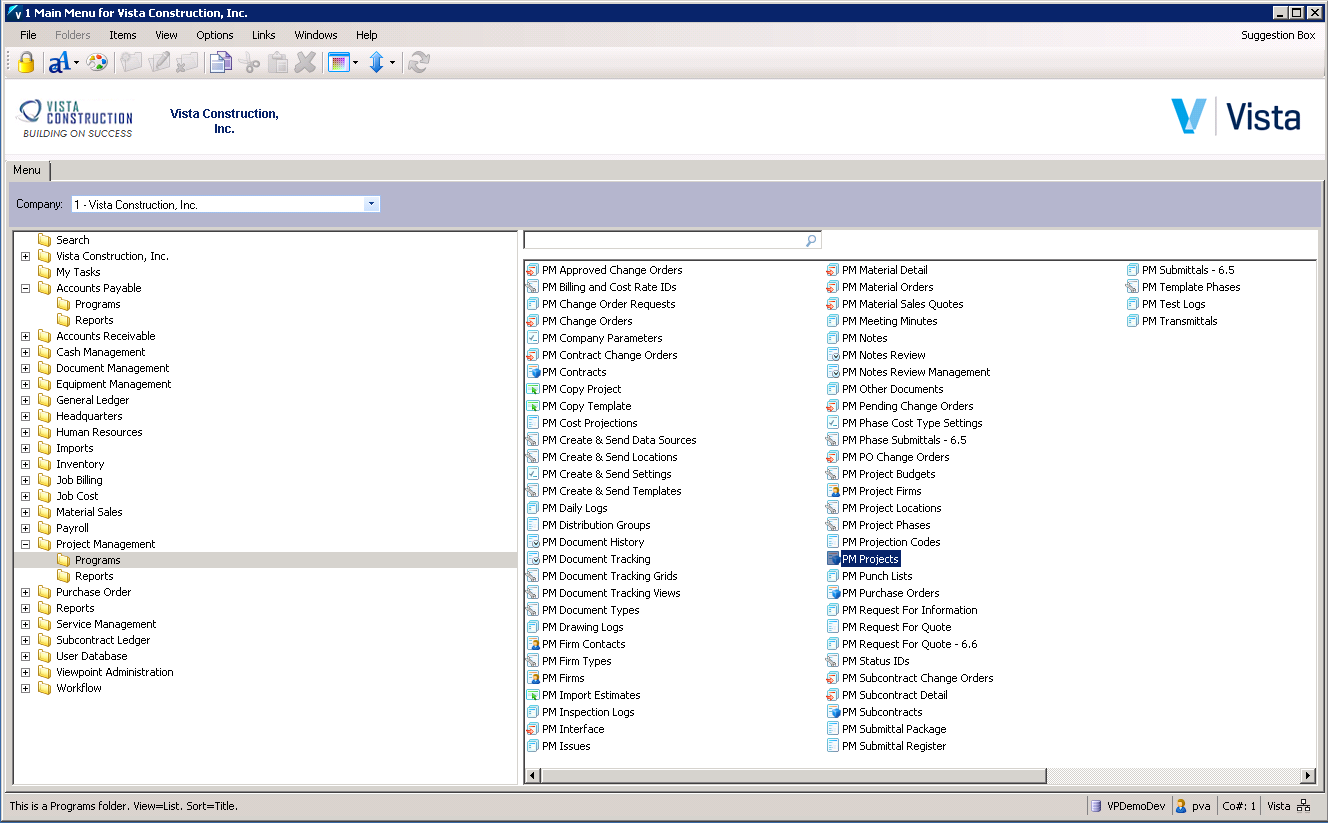The image size is (1328, 823).
Task: Open the Windows menu
Action: click(x=316, y=35)
